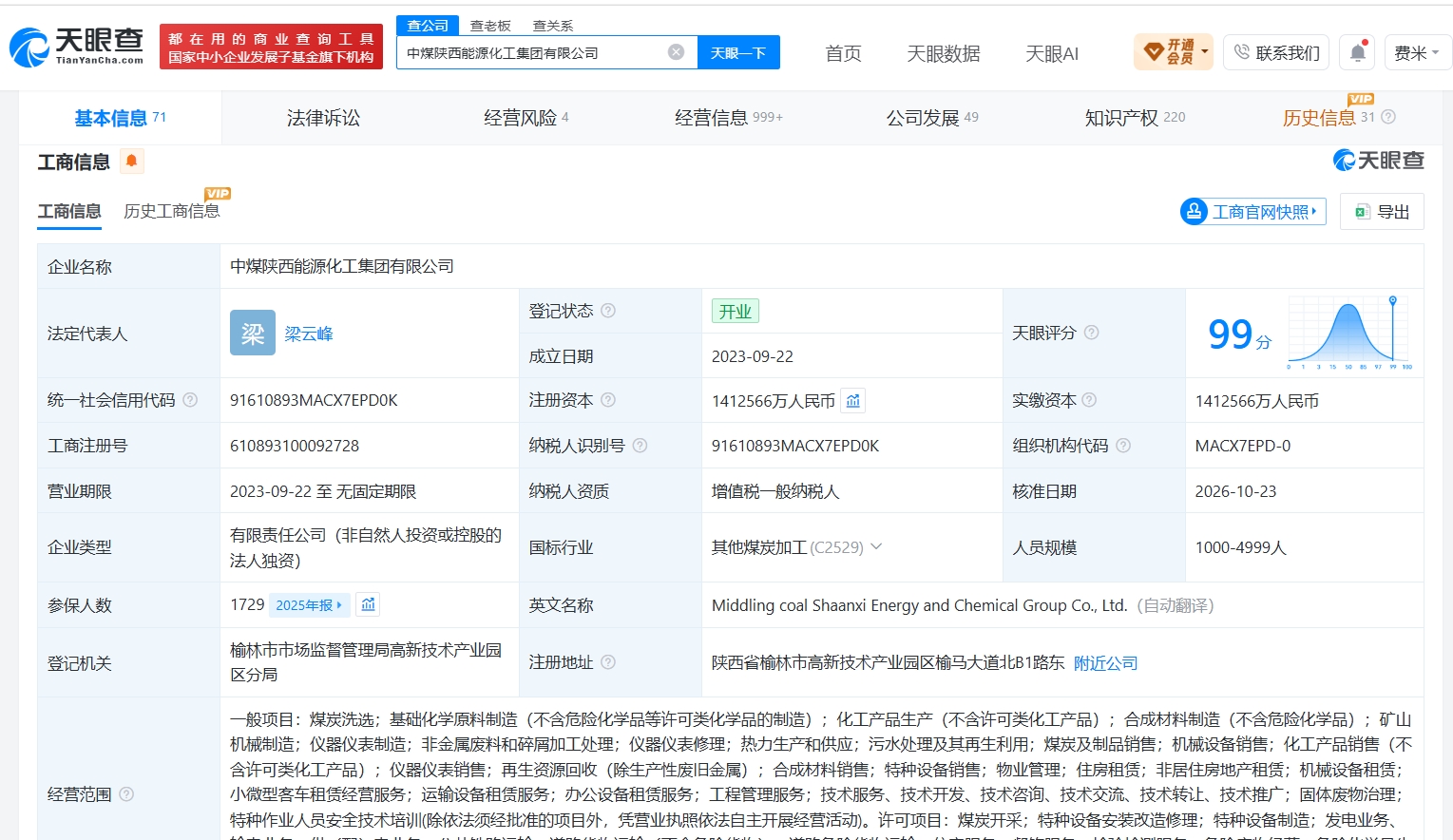Go to 天眼数据 page

943,53
